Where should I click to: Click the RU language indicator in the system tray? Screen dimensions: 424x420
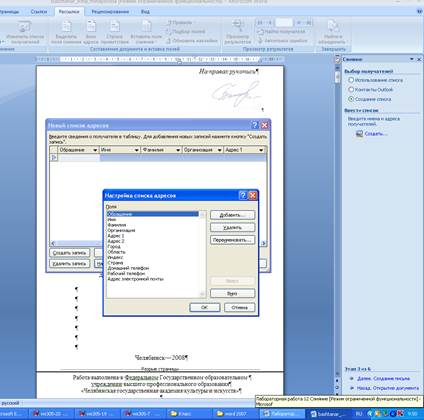[x=359, y=414]
